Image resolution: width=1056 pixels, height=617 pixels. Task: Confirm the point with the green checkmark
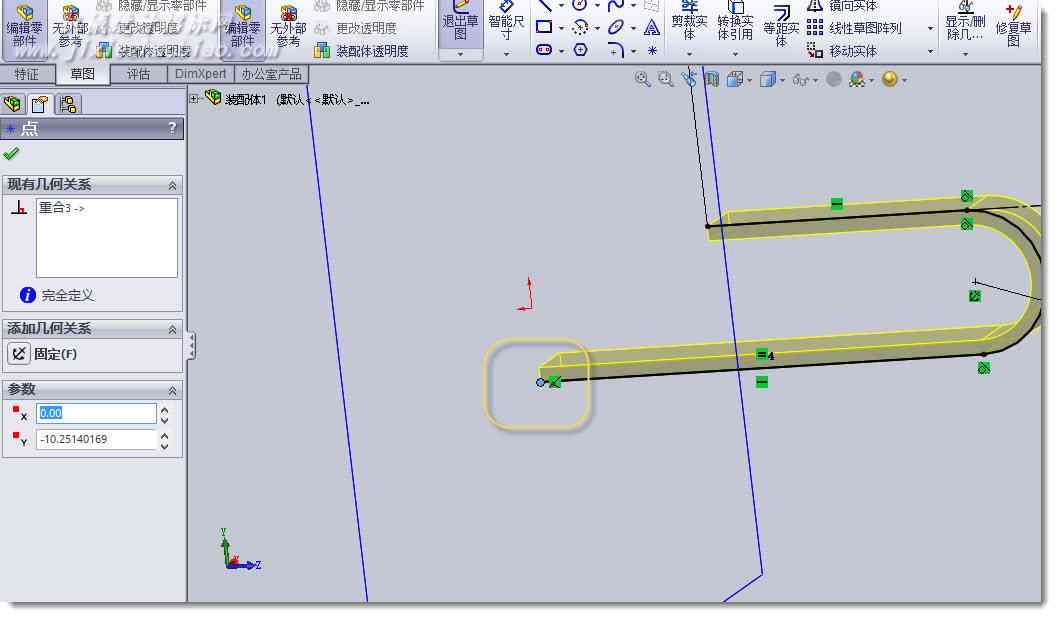tap(11, 154)
